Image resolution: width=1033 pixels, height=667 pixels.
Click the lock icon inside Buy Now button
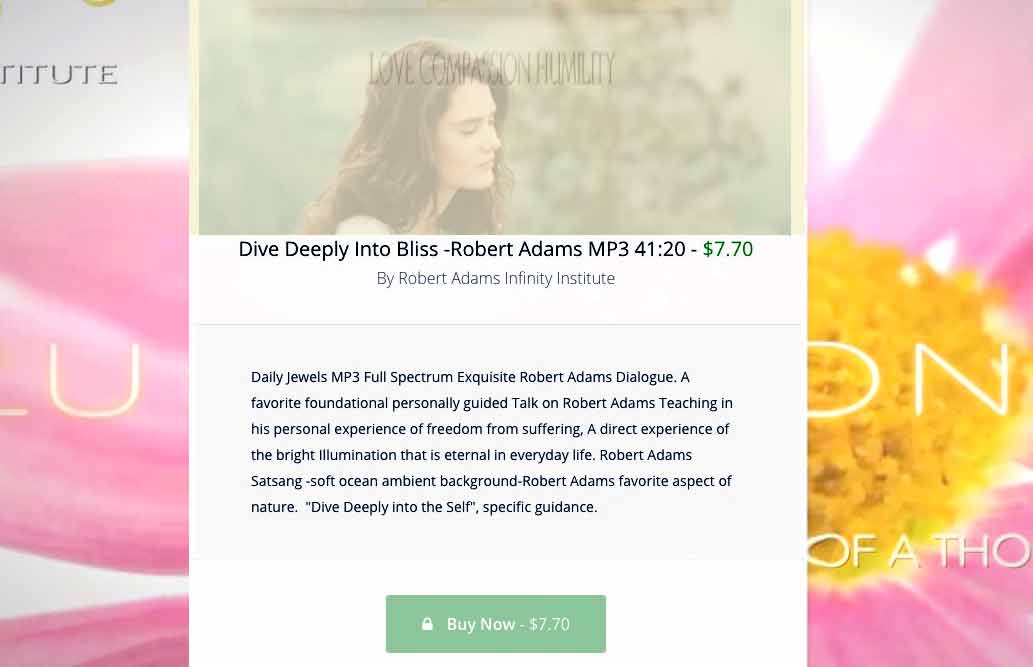427,624
